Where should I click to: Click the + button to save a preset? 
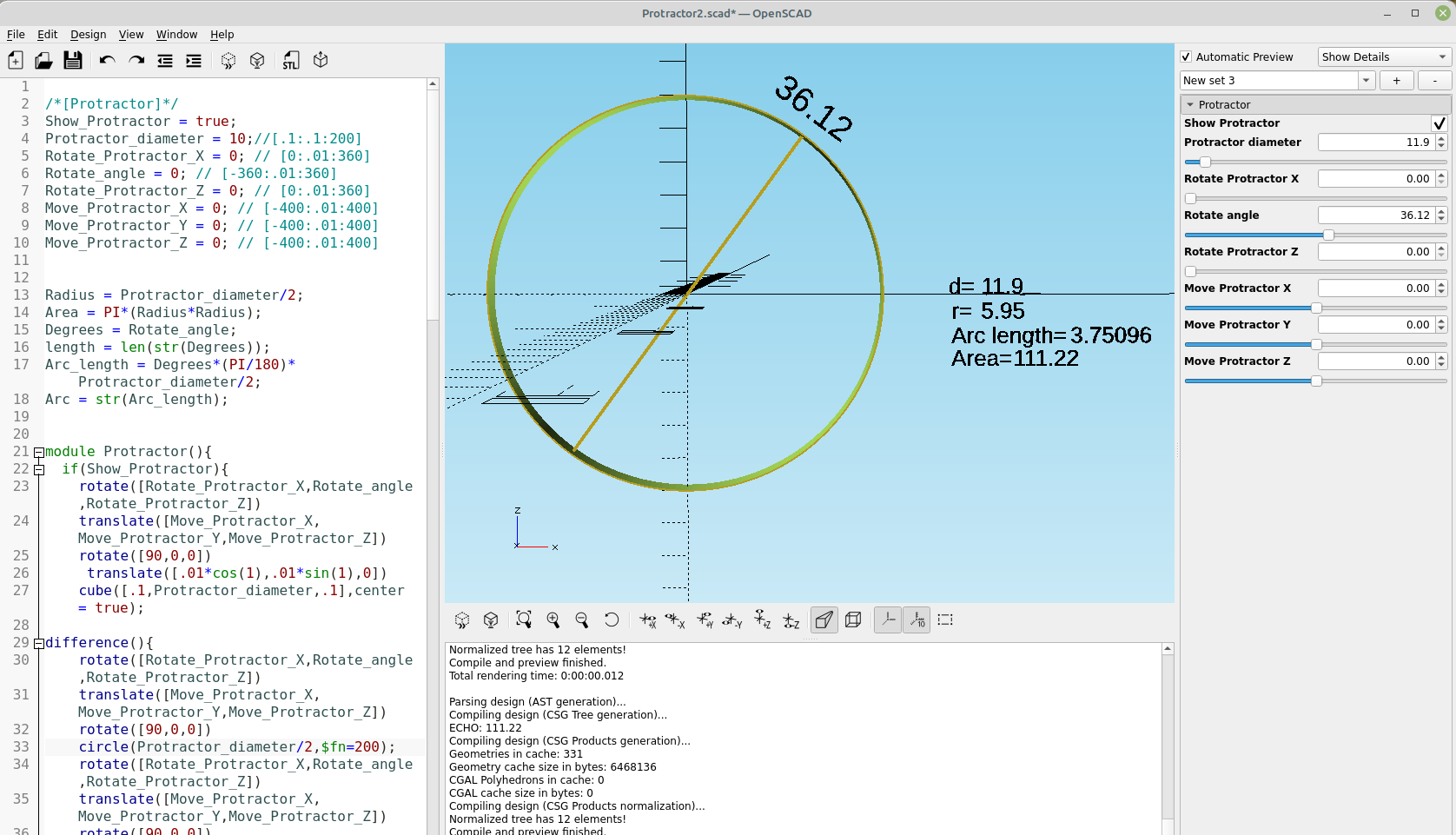point(1396,80)
